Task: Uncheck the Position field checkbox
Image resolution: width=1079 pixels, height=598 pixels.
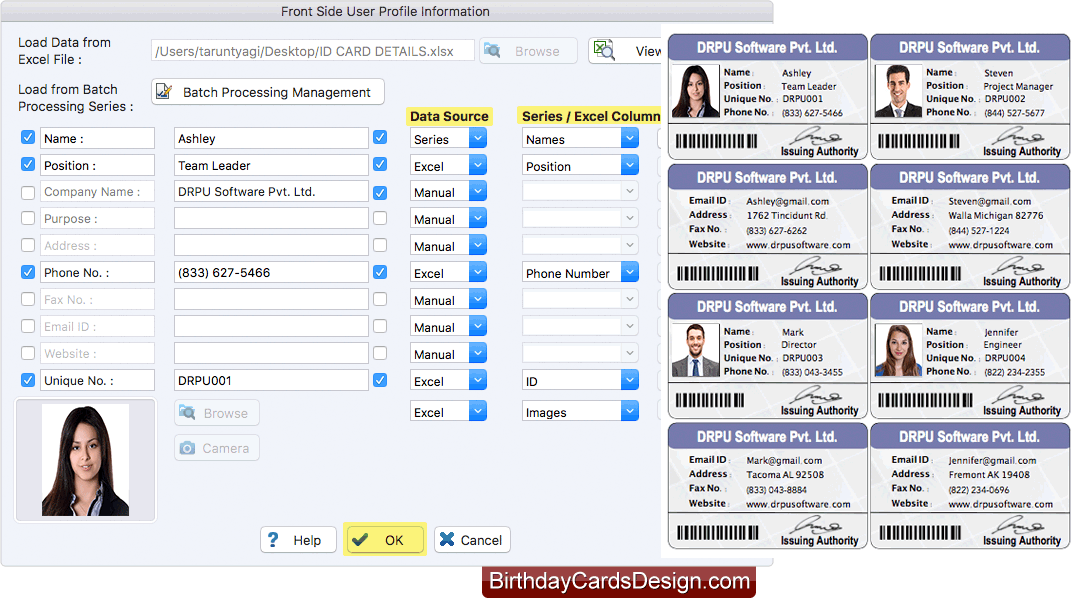Action: coord(28,164)
